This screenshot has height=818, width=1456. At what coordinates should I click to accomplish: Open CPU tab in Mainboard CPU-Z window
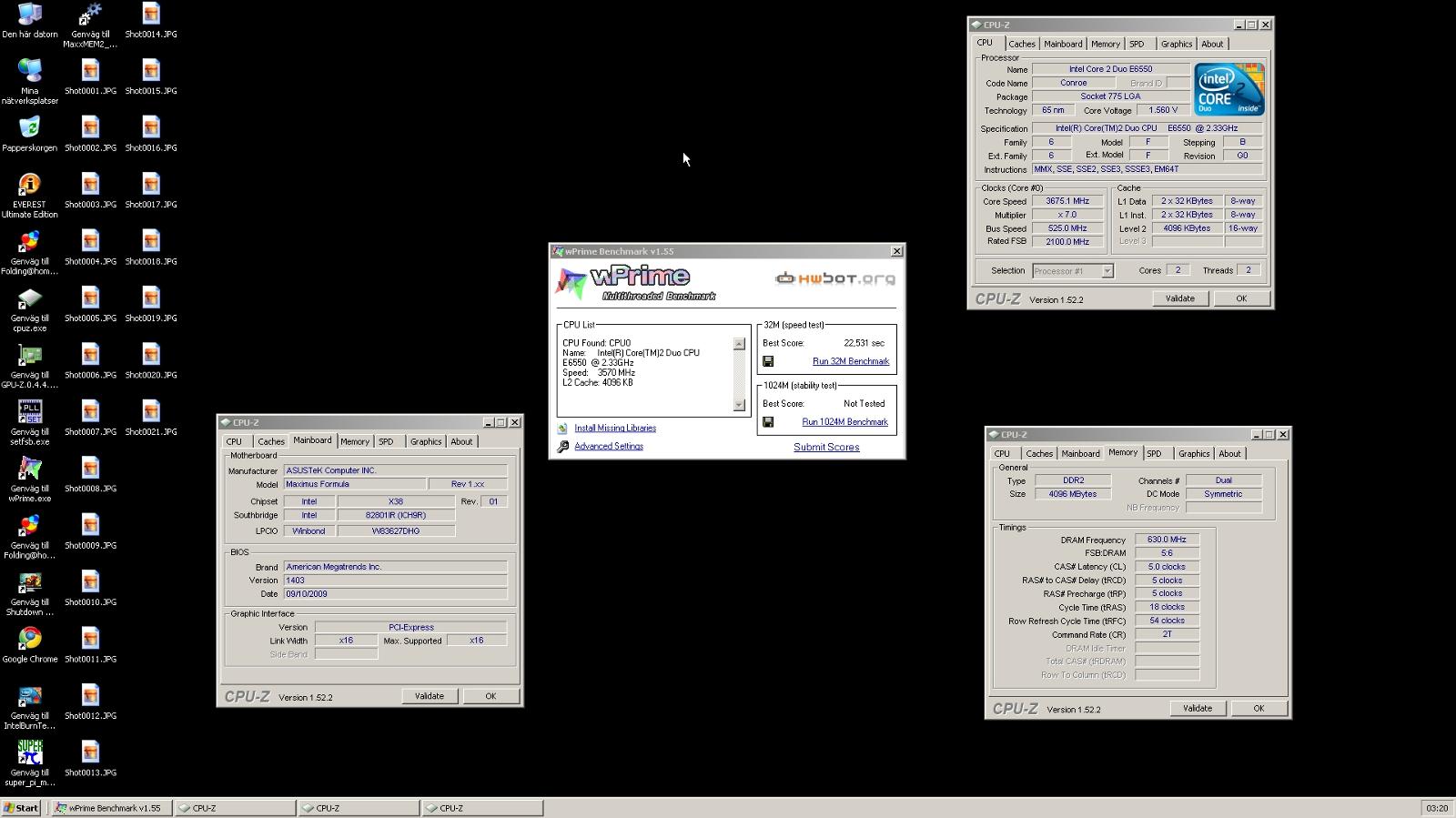pos(235,442)
